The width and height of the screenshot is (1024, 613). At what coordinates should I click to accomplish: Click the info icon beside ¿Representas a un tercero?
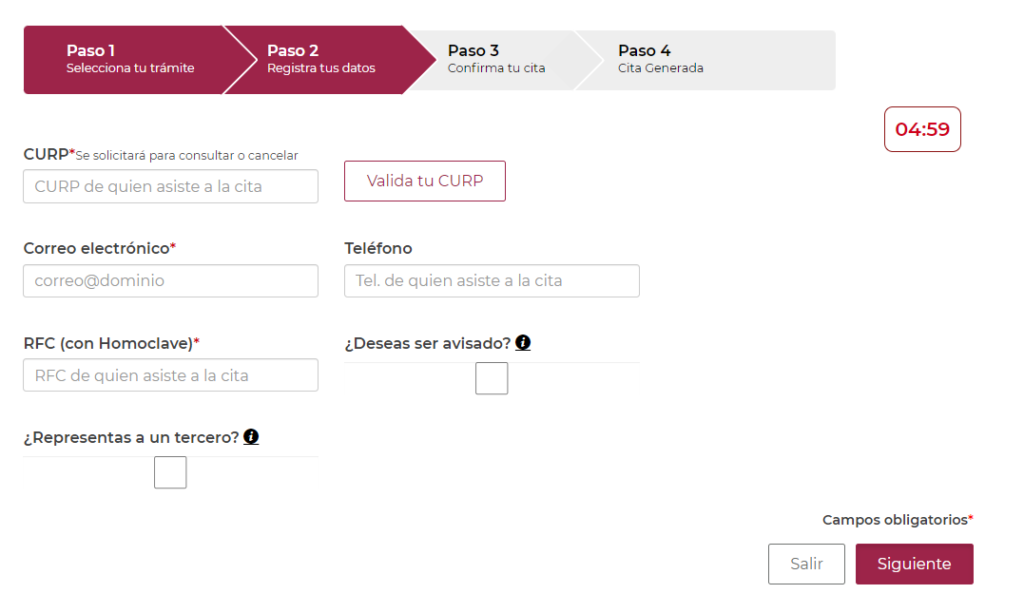pos(251,437)
